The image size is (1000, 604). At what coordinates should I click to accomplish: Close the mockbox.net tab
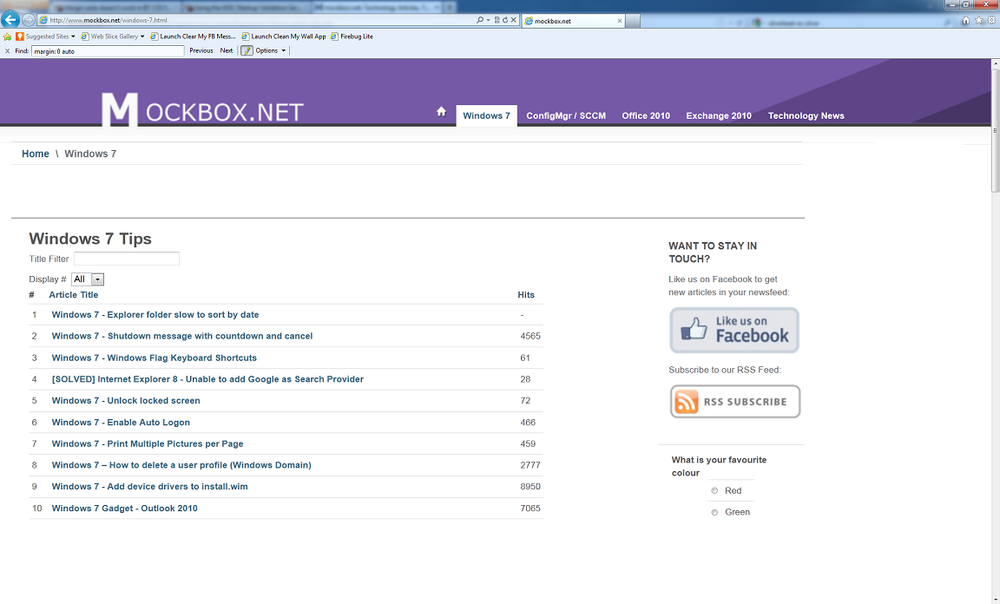pos(619,21)
